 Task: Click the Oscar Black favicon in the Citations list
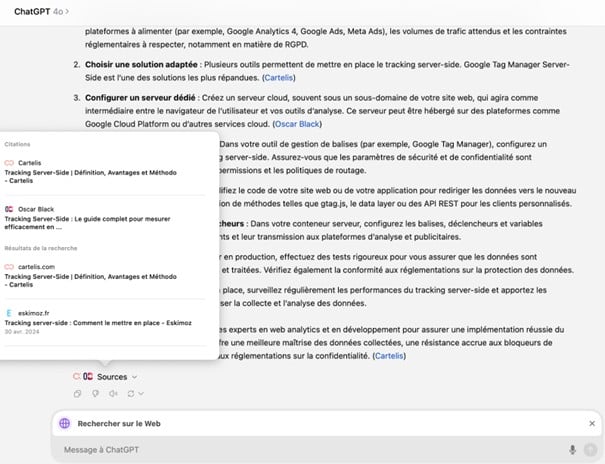[9, 209]
